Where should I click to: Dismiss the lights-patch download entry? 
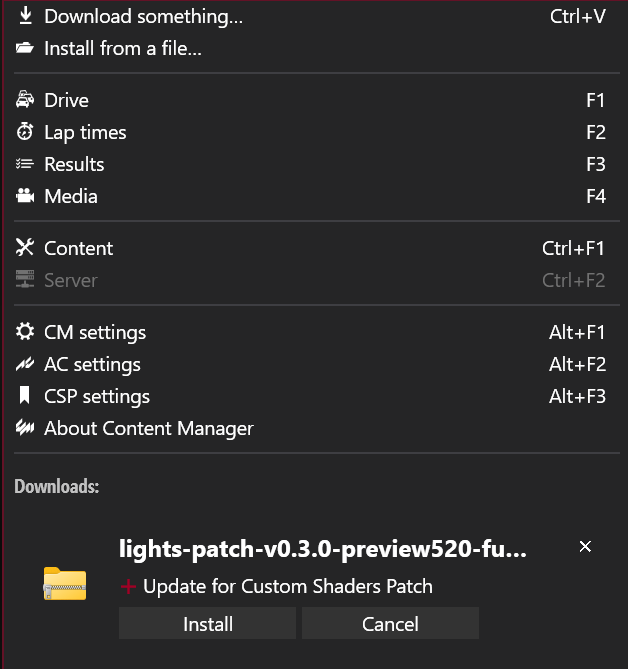pos(585,547)
